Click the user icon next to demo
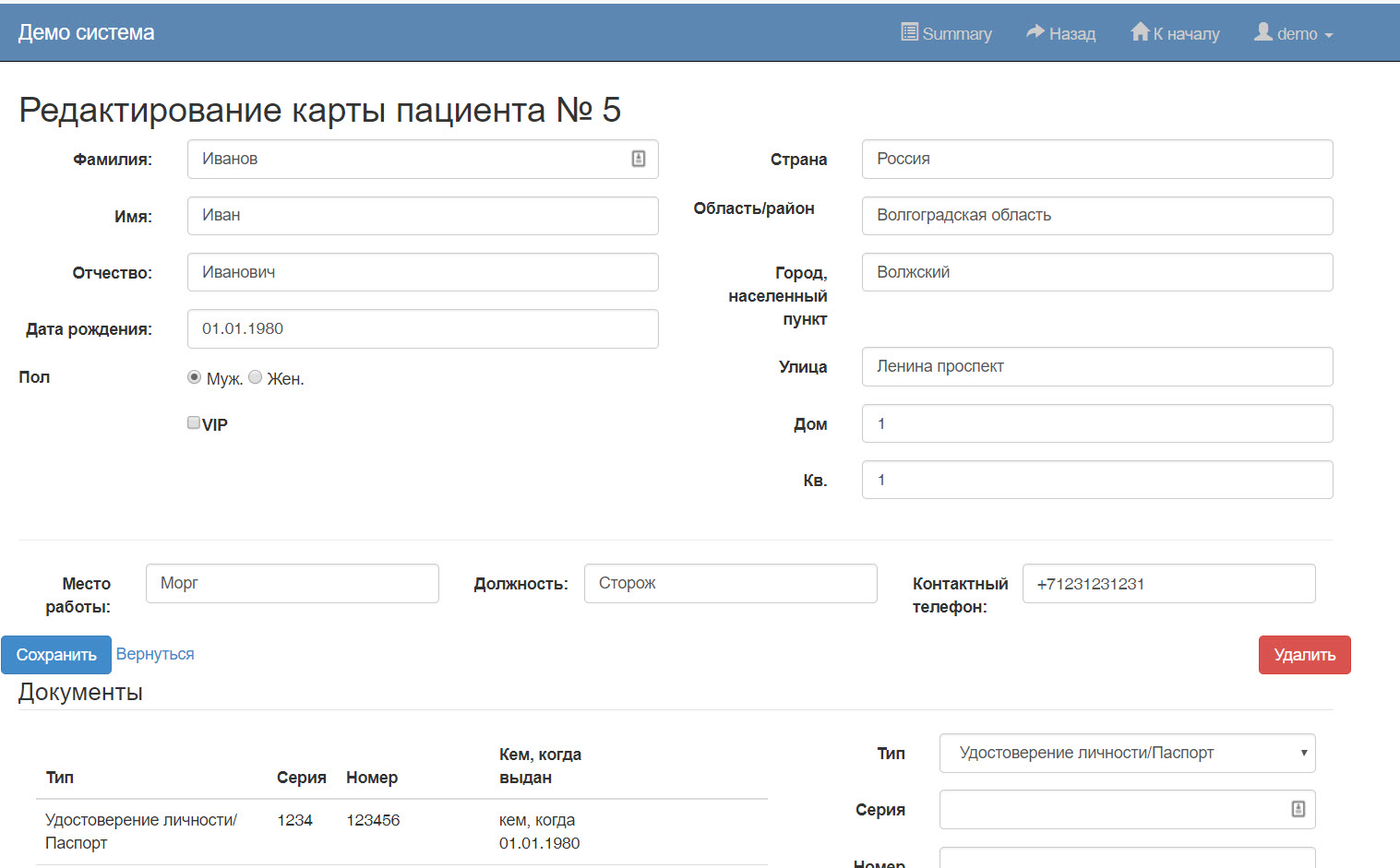Image resolution: width=1400 pixels, height=868 pixels. [x=1262, y=32]
